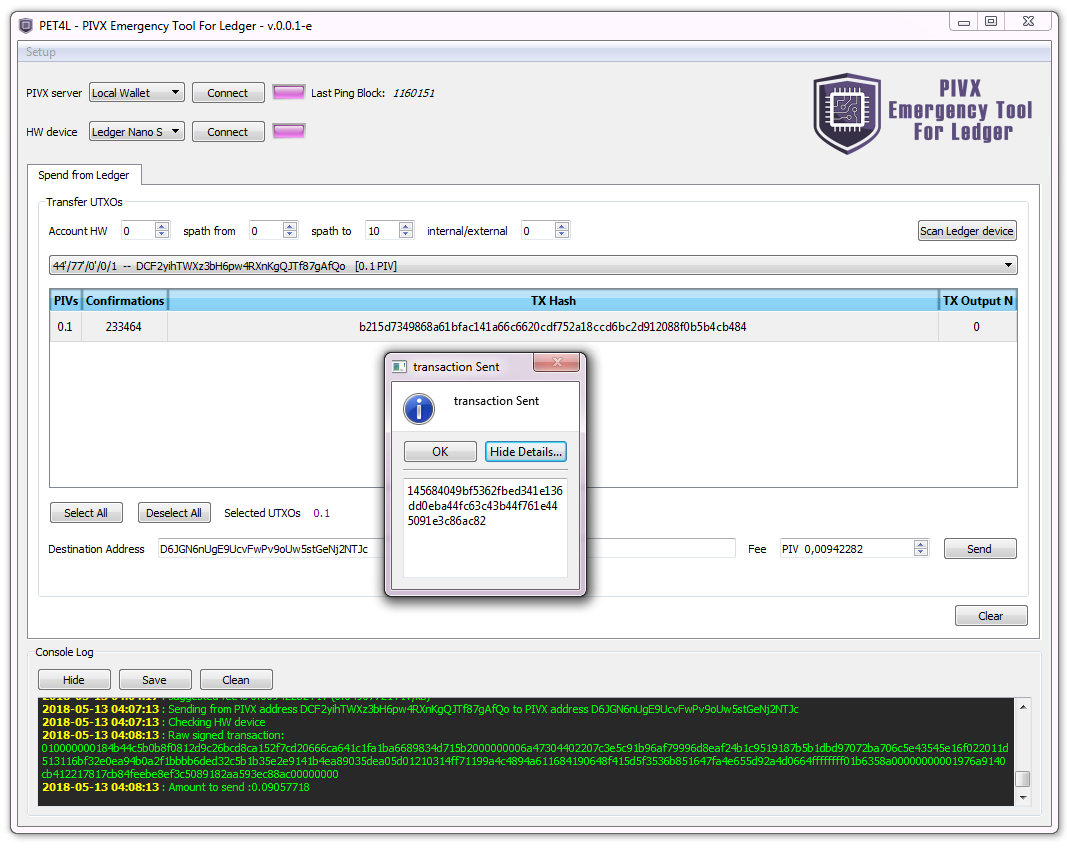Connect to the PIVX server
Screen dimensions: 1067x850
(228, 93)
